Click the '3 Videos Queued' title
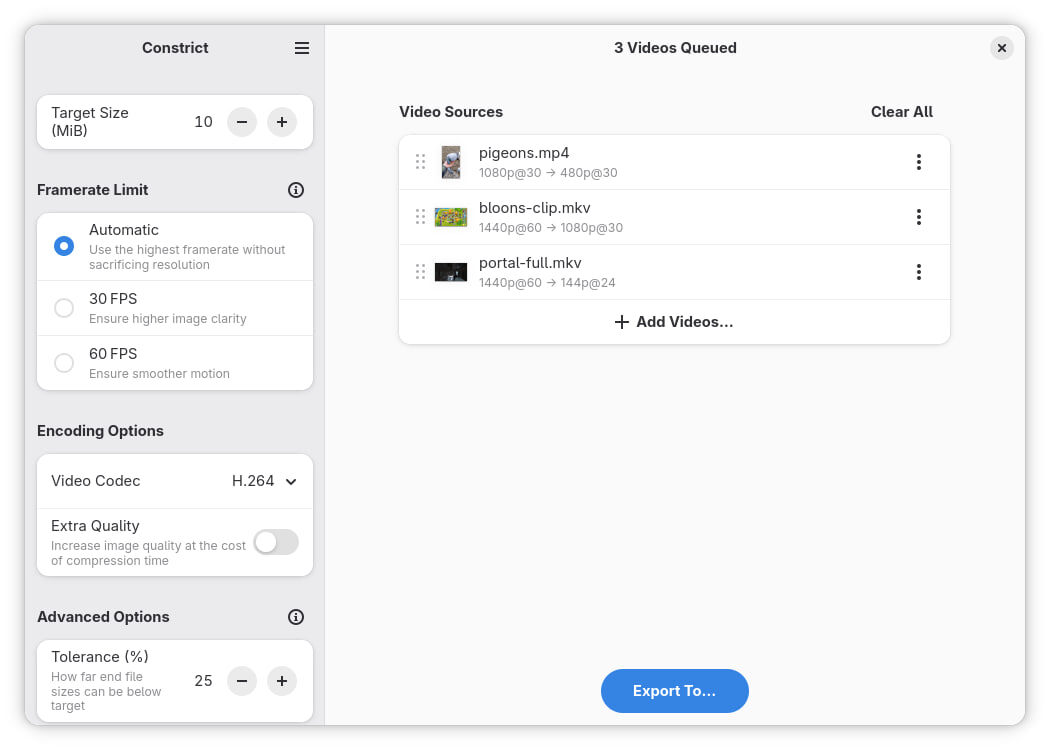 pyautogui.click(x=675, y=48)
